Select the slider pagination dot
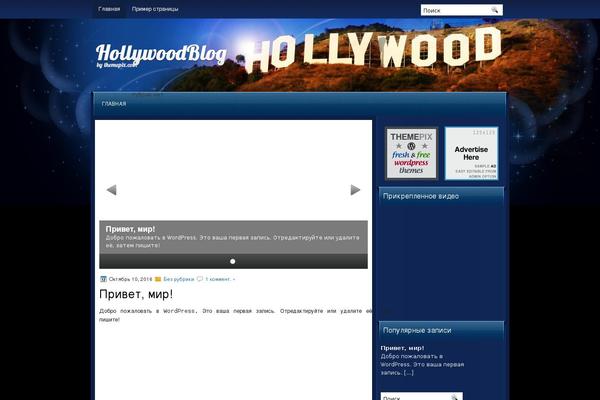600x400 pixels. [233, 261]
